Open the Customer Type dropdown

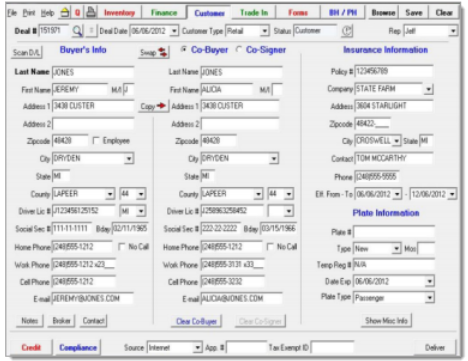point(264,31)
